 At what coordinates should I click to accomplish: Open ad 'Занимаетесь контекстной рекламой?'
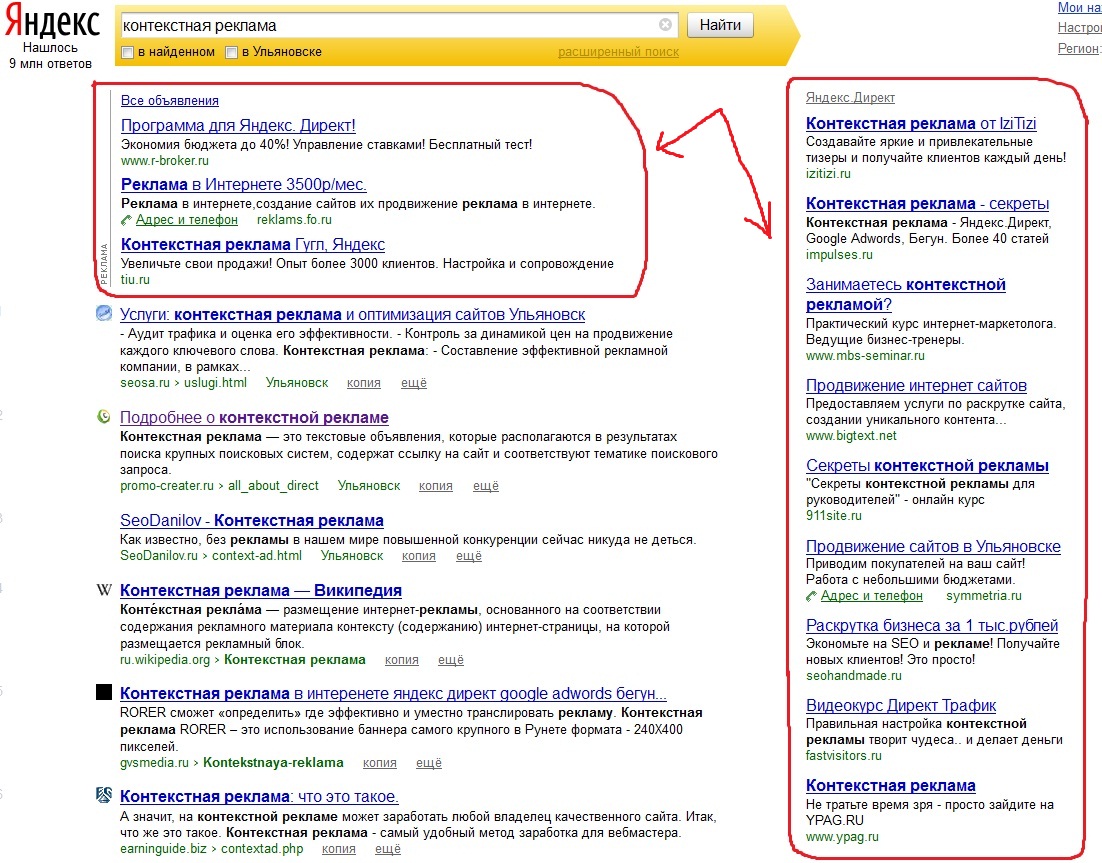[905, 294]
